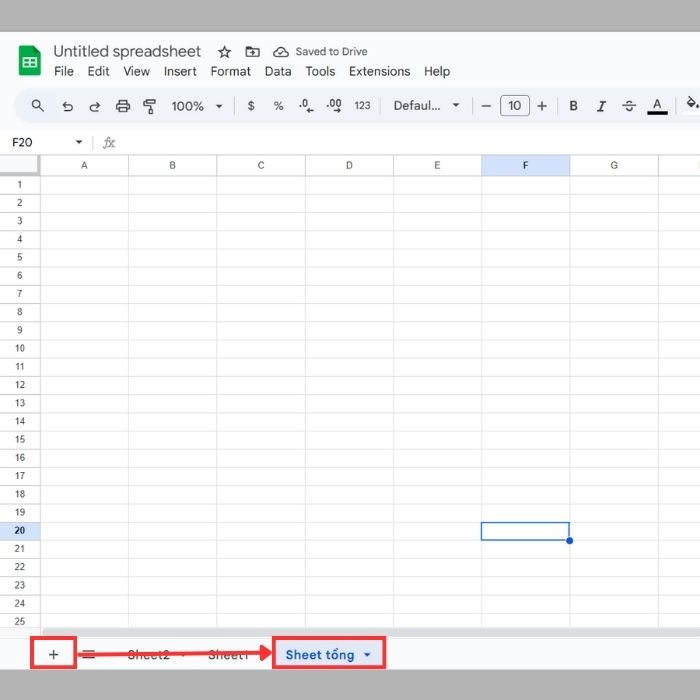Open more number formats 123
Viewport: 700px width, 700px height.
click(x=362, y=106)
